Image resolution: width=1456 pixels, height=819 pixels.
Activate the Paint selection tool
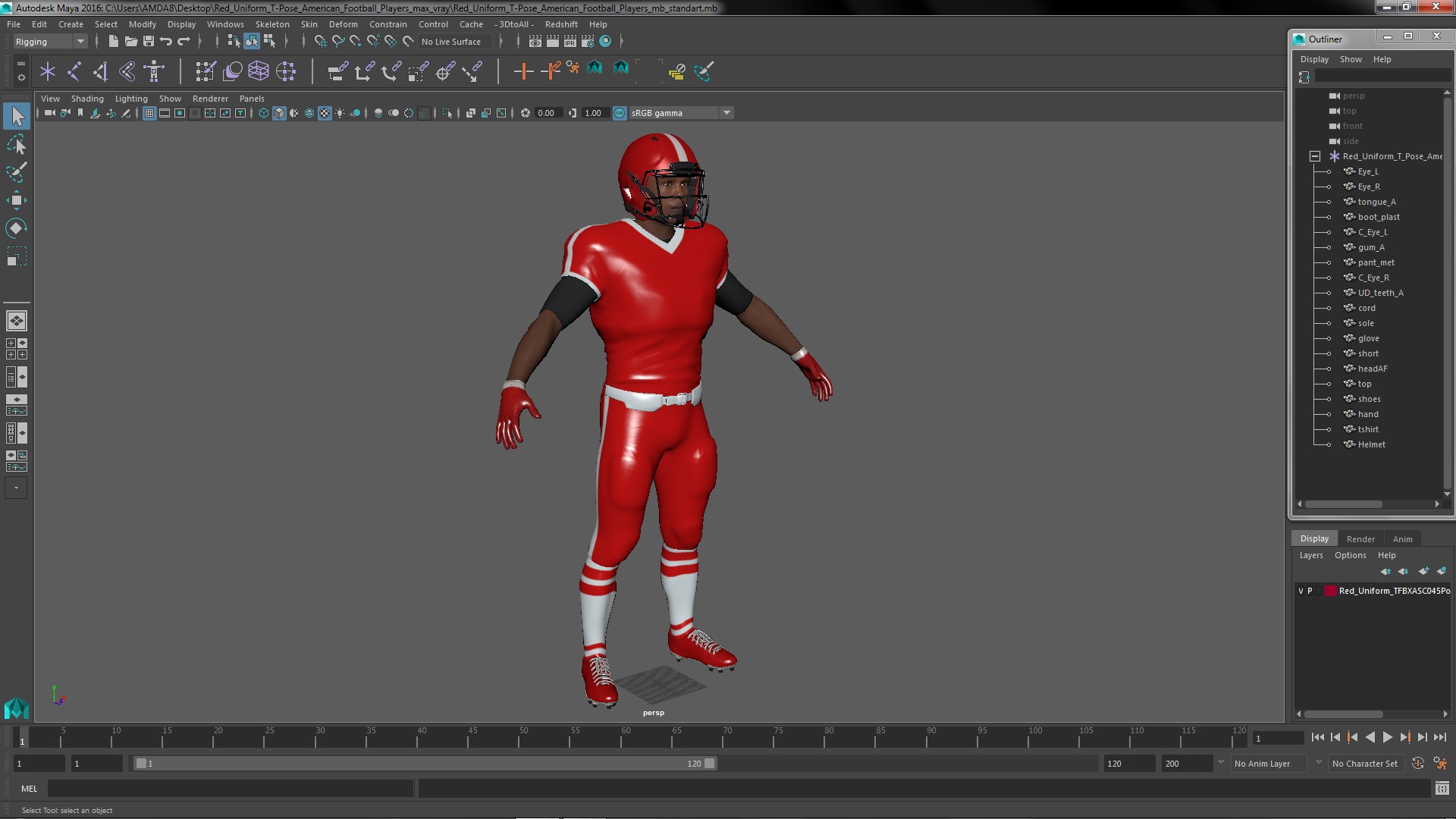point(16,172)
